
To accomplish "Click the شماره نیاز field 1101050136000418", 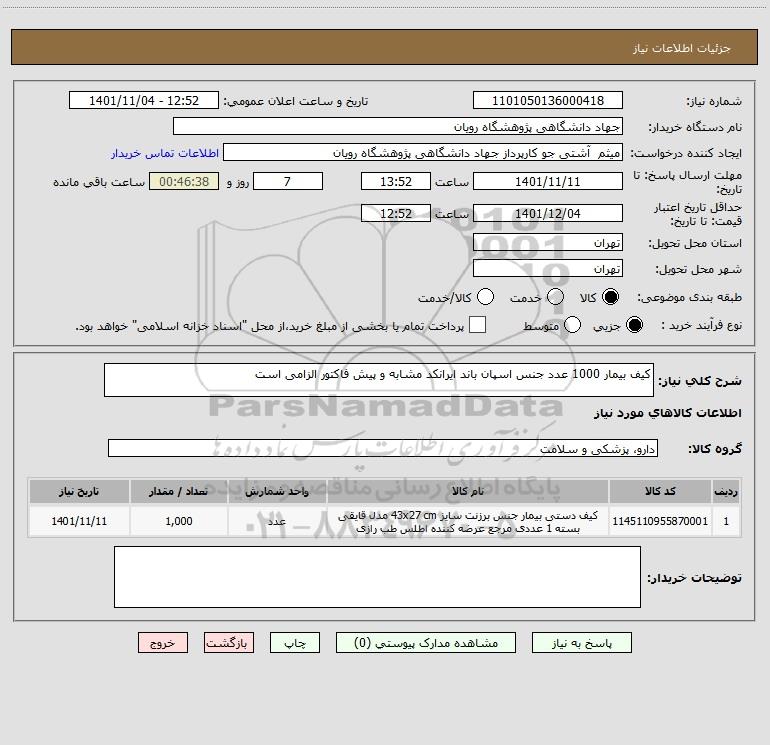I will pos(548,100).
